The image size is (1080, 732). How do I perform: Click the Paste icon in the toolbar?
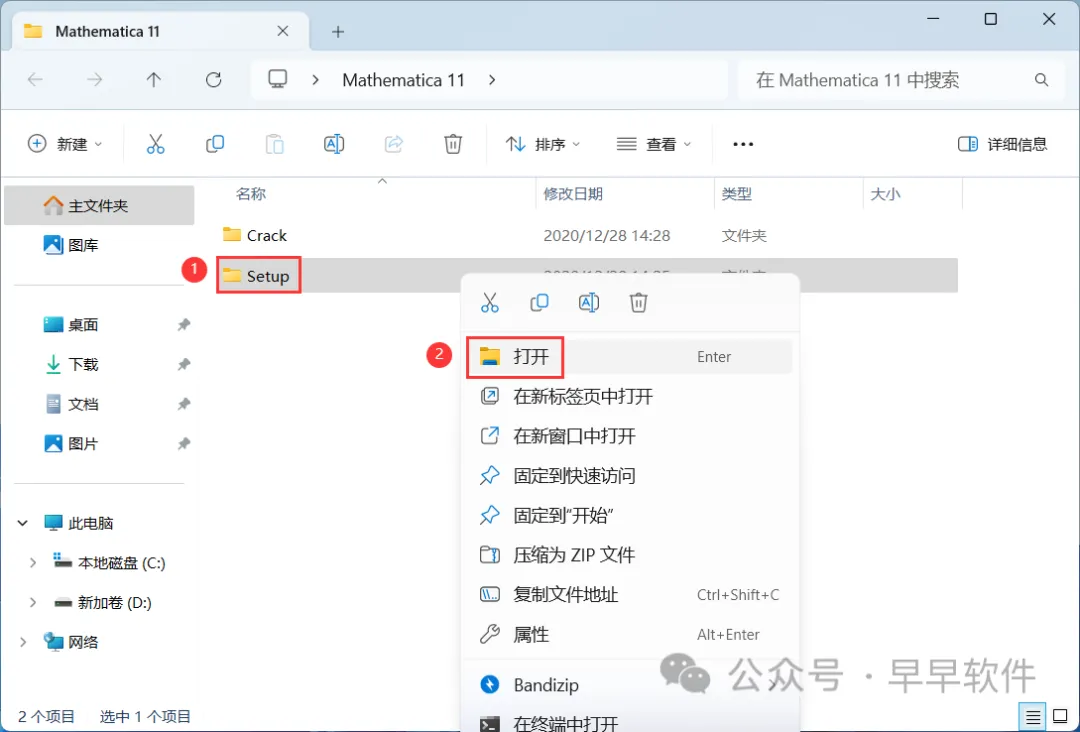pos(274,144)
